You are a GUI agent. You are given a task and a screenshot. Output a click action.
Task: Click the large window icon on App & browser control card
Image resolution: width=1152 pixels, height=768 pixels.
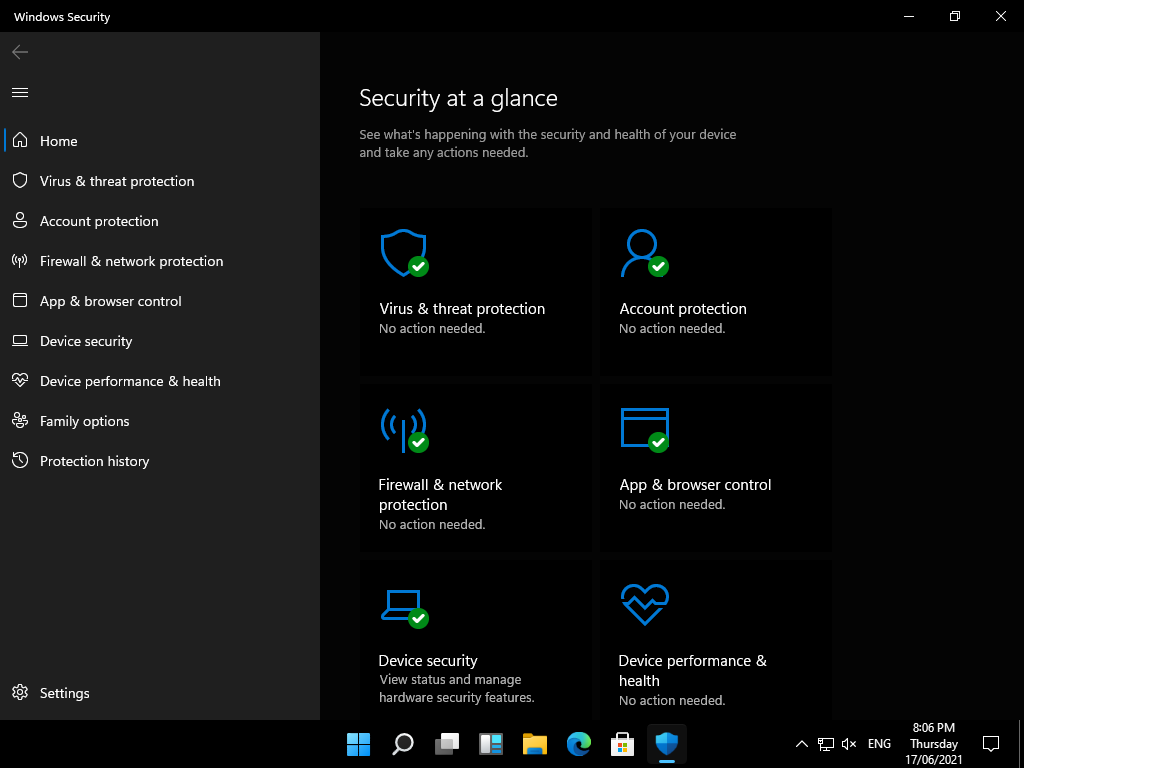644,429
